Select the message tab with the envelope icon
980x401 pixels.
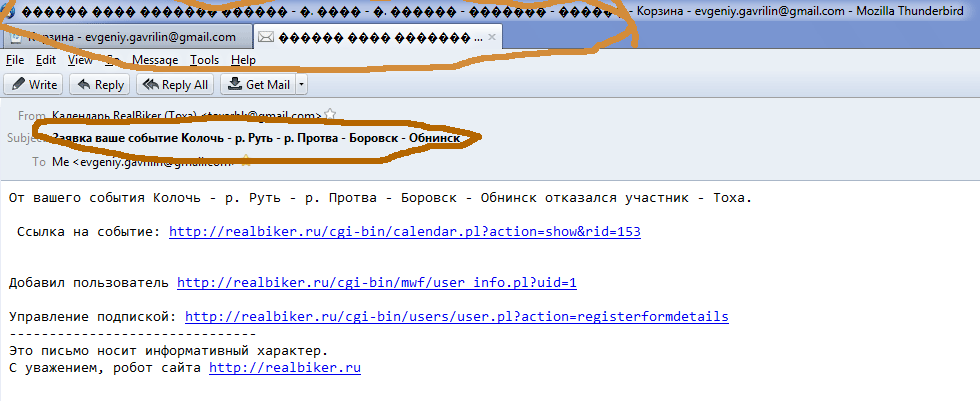(370, 37)
